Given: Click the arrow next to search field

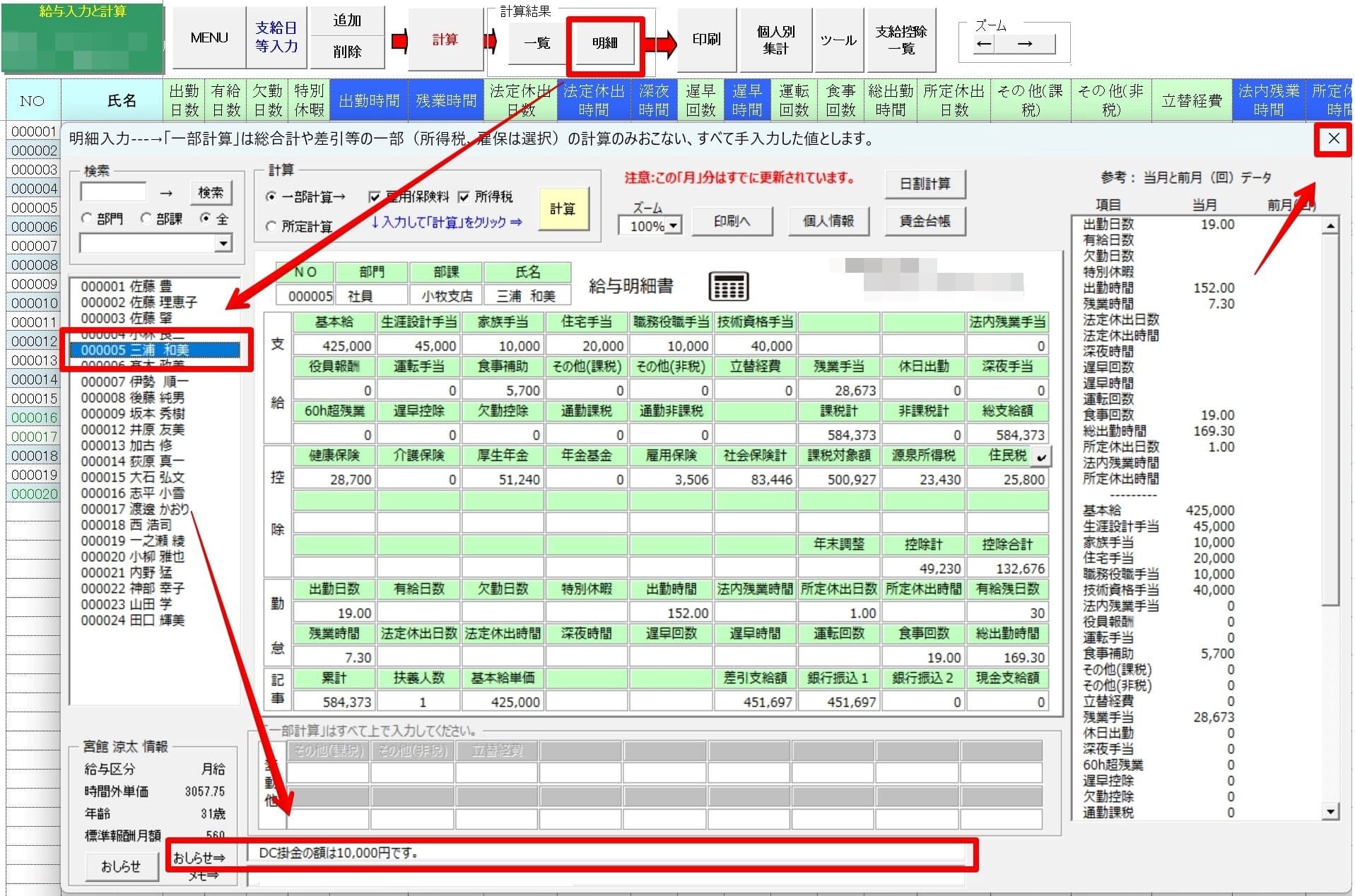Looking at the screenshot, I should (x=166, y=193).
